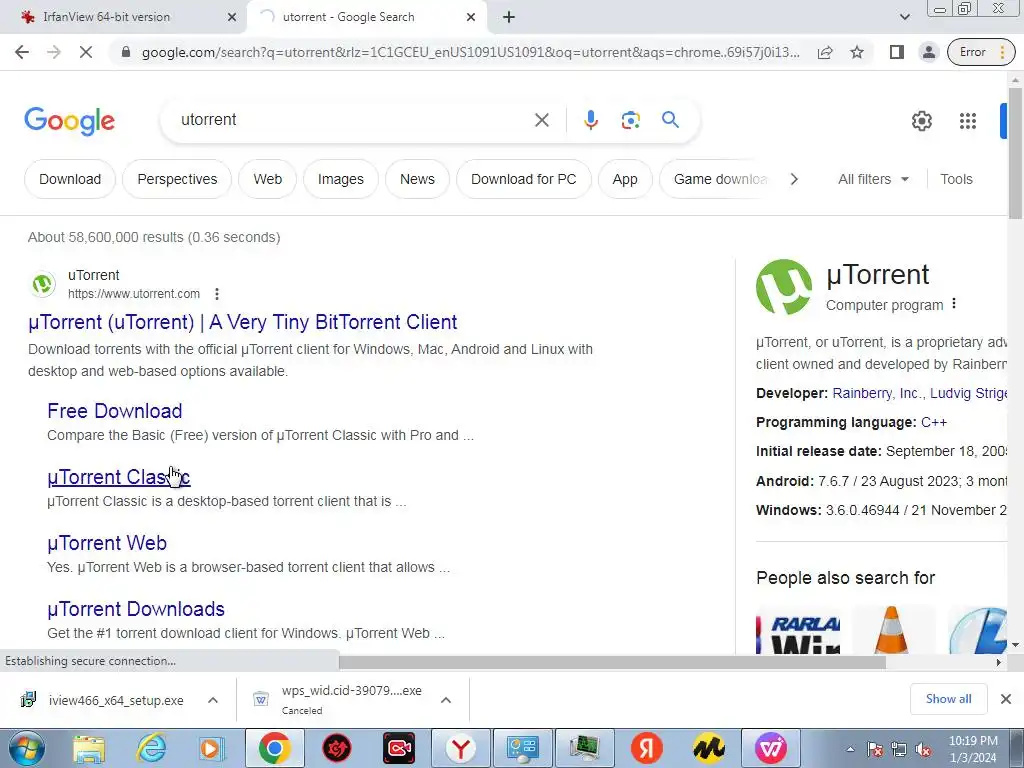
Task: Open the C++ programming language link
Action: [934, 423]
